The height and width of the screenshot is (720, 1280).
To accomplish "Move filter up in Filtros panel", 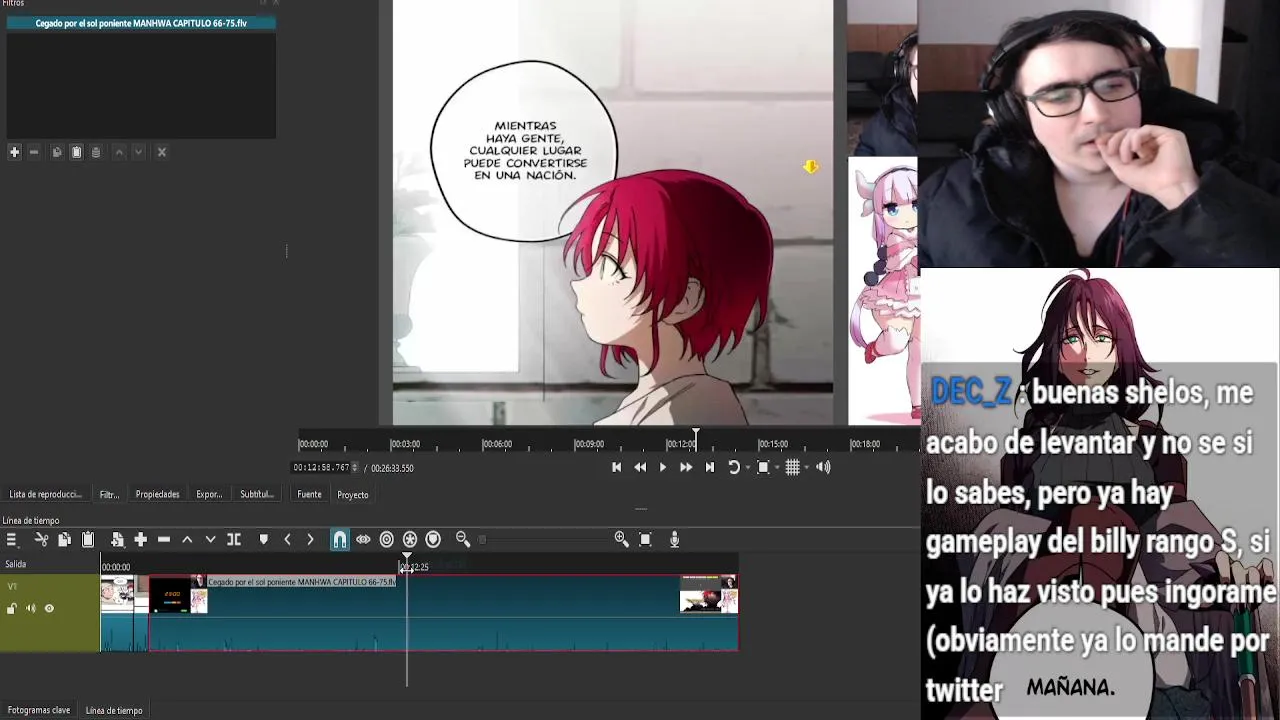I will point(119,152).
